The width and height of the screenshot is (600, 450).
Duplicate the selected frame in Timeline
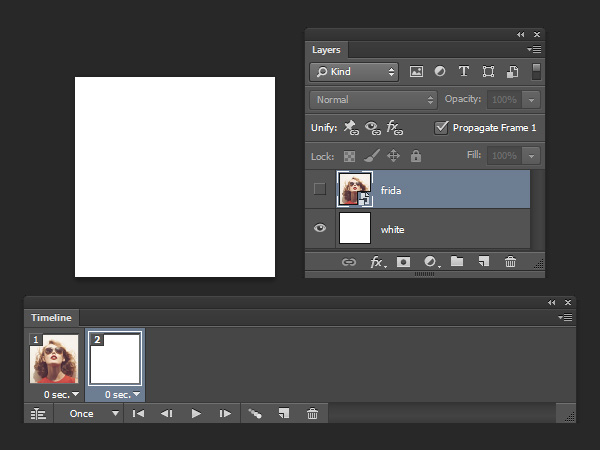click(x=284, y=413)
